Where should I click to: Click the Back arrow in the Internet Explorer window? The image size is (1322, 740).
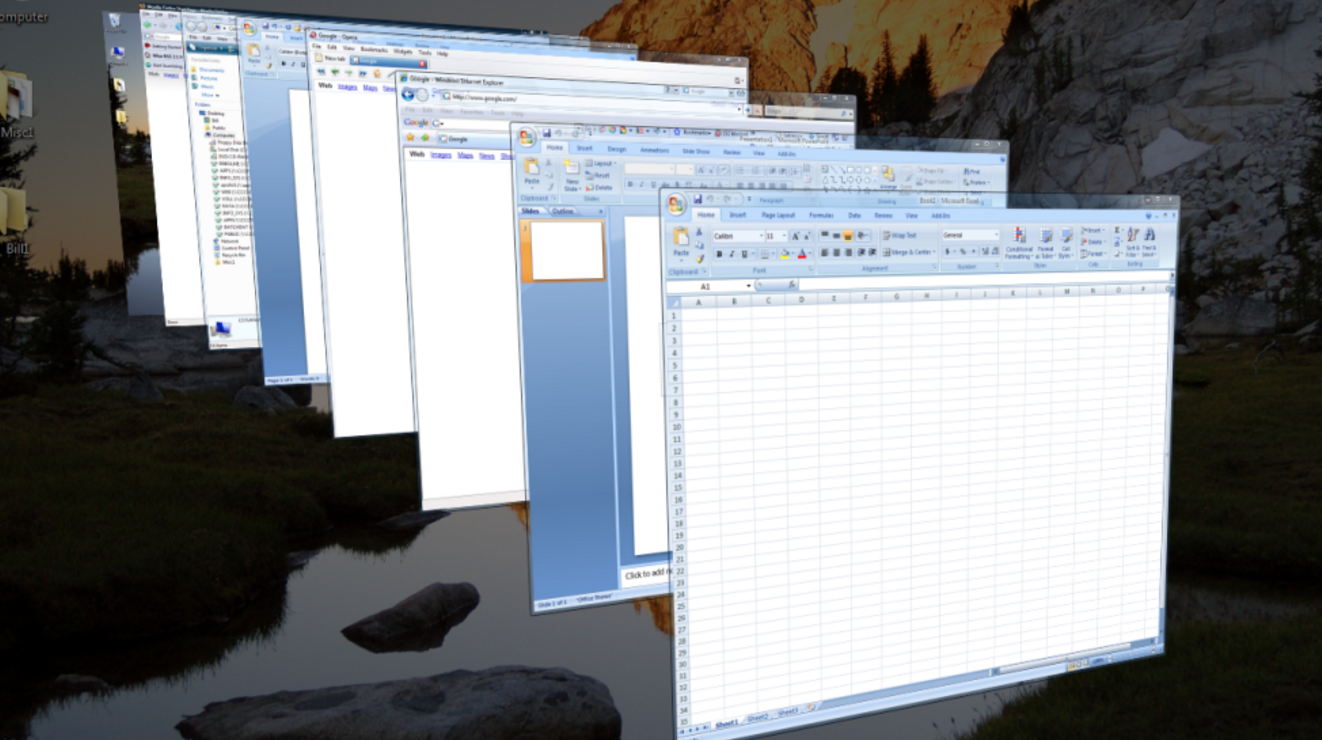(x=407, y=94)
